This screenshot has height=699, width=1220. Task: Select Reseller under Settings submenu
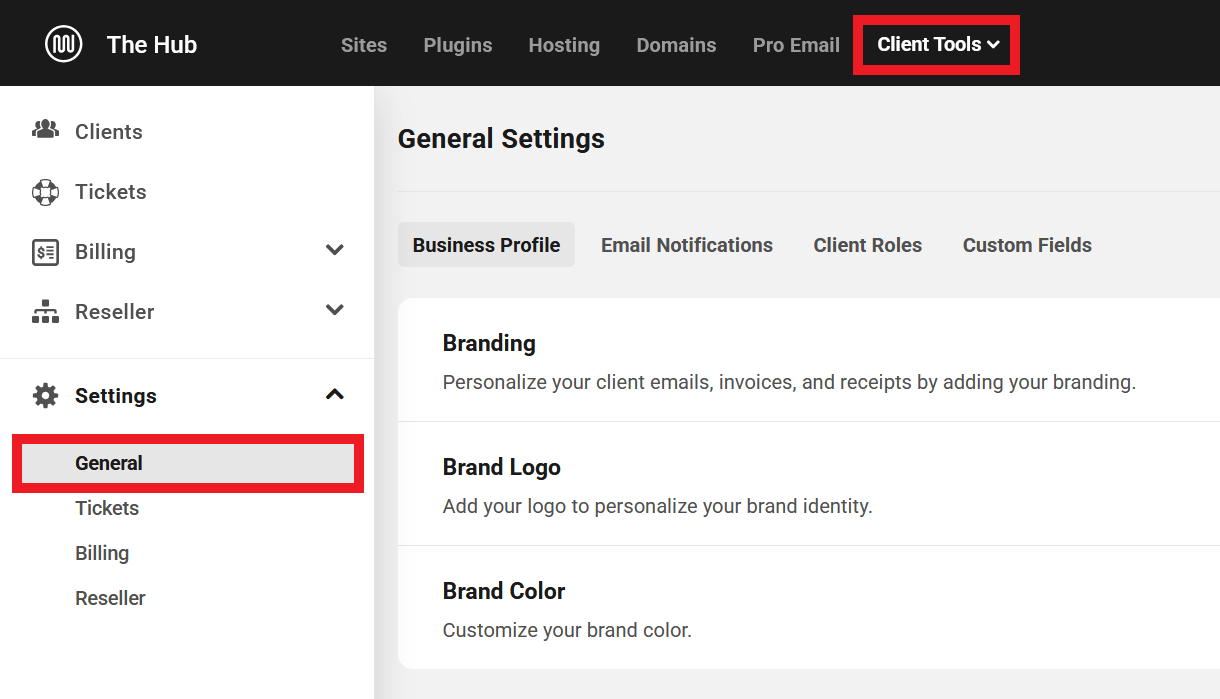(110, 598)
